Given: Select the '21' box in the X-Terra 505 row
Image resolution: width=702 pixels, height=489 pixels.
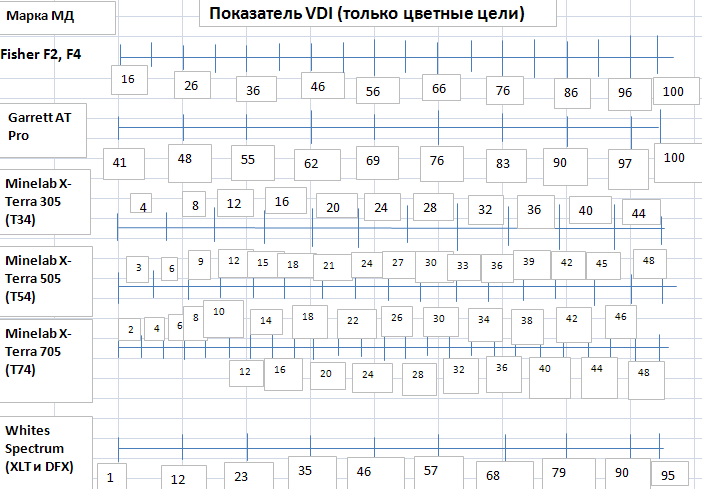Looking at the screenshot, I should tap(332, 267).
